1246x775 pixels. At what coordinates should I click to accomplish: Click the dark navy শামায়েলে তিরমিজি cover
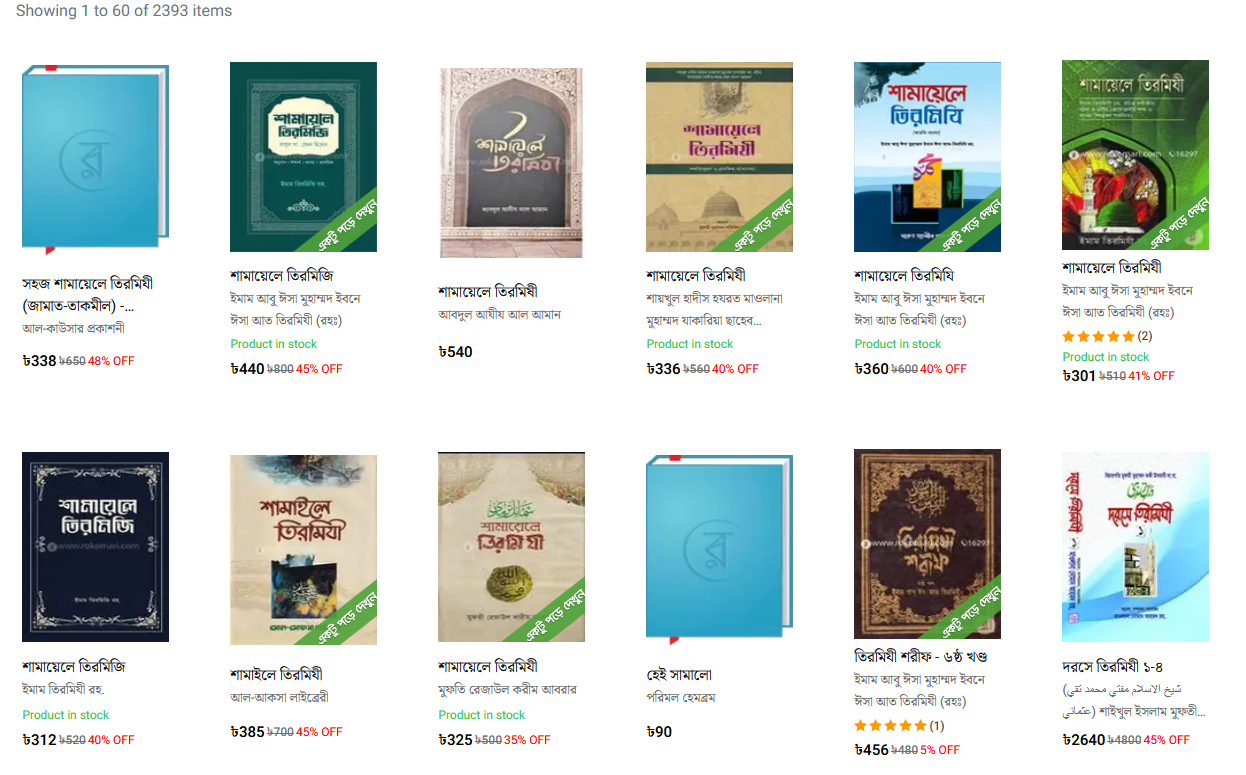(x=95, y=547)
